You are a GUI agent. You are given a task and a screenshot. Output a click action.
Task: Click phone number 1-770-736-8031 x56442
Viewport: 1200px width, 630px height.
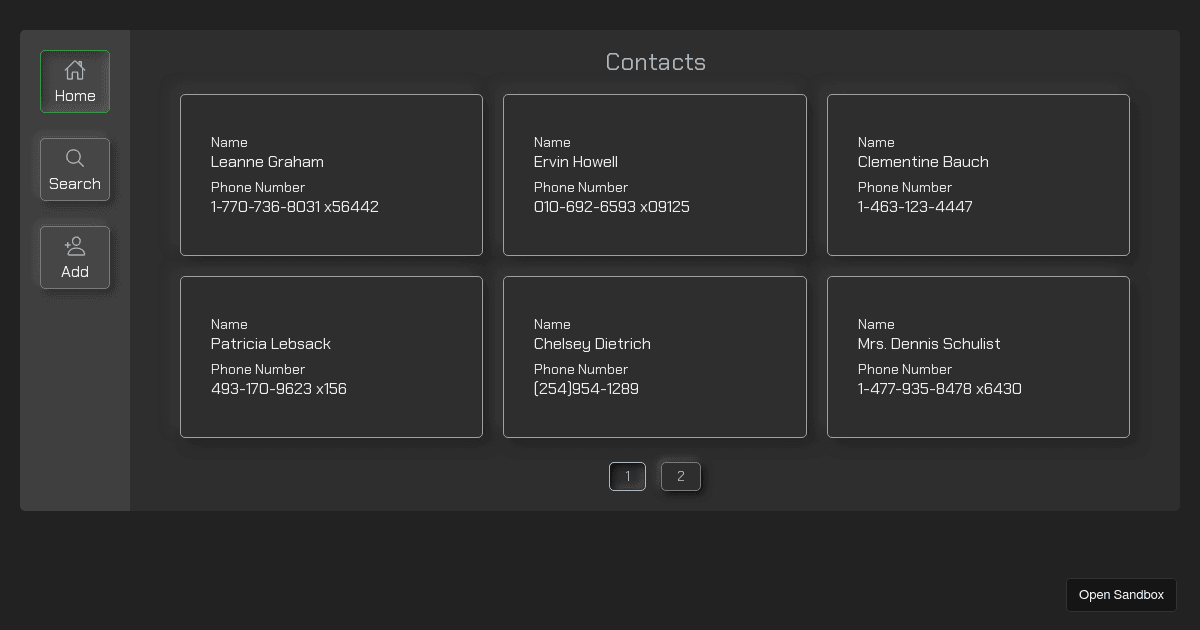click(x=295, y=207)
